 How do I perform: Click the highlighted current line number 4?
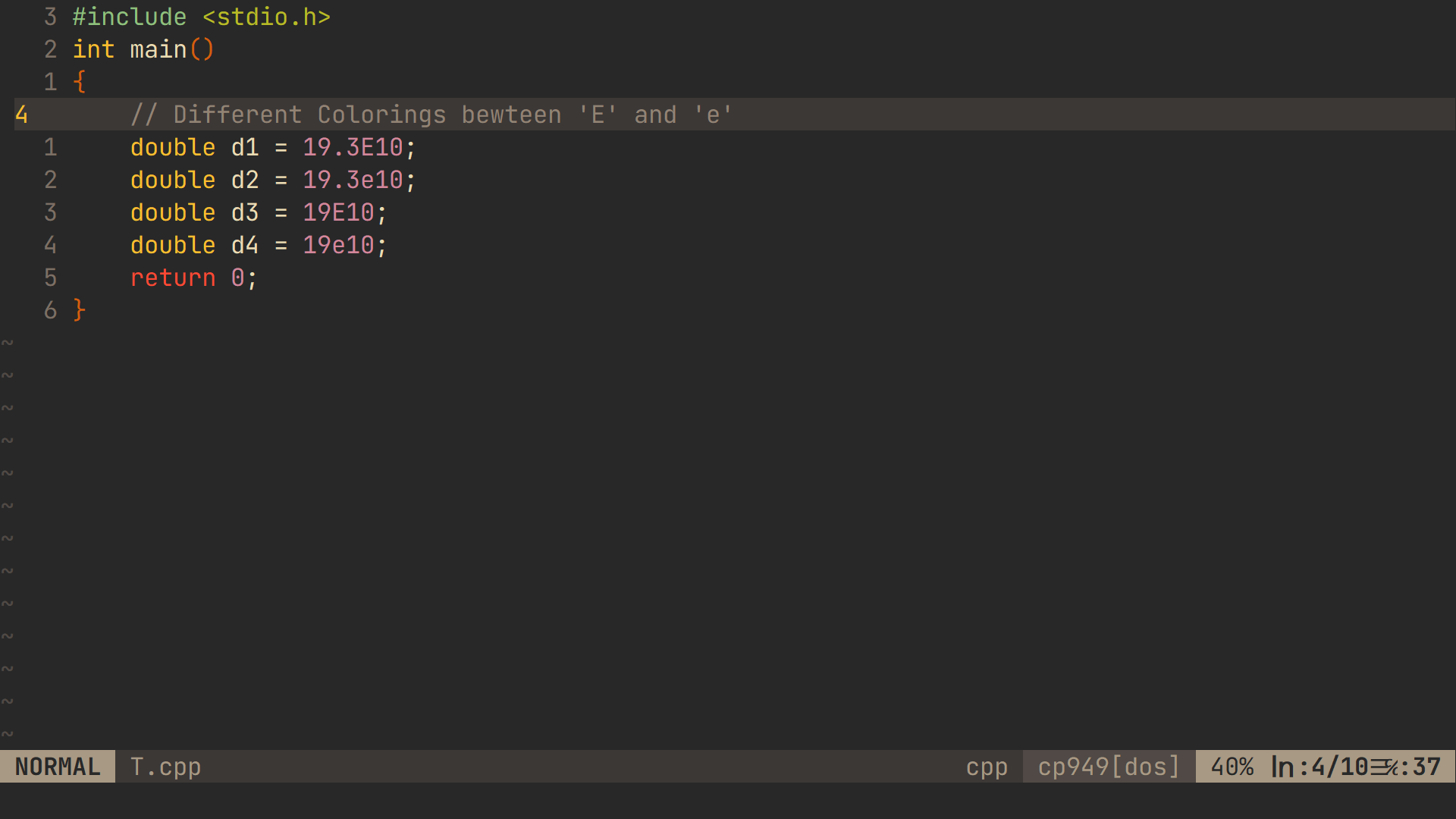tap(20, 114)
